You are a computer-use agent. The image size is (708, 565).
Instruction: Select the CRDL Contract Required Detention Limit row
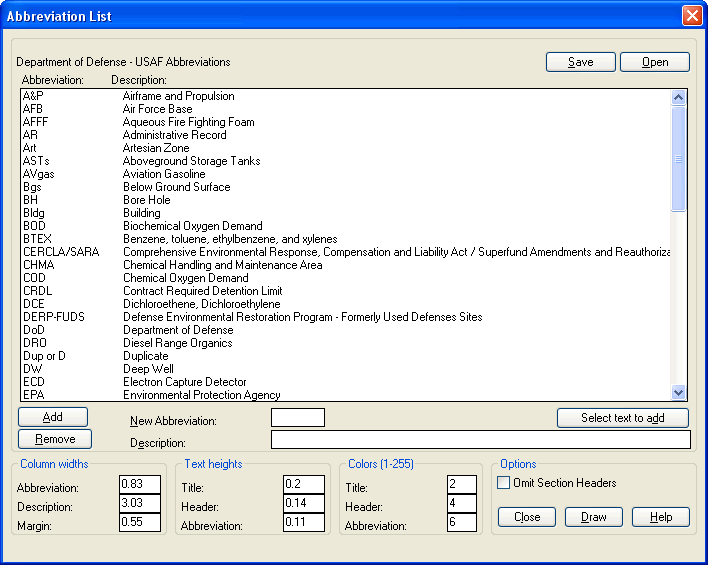point(346,291)
